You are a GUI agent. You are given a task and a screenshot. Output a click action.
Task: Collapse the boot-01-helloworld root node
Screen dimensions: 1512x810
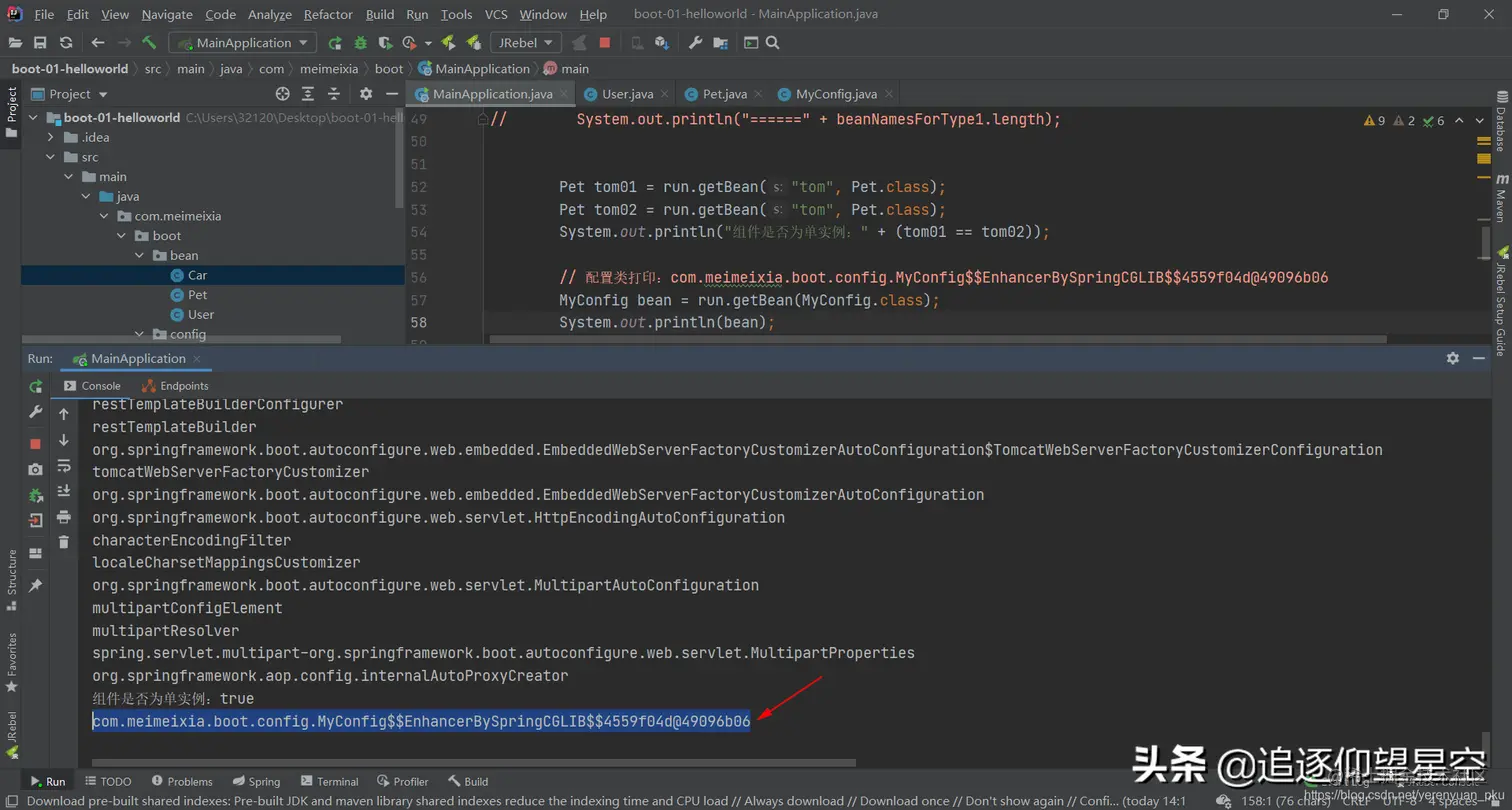(32, 118)
